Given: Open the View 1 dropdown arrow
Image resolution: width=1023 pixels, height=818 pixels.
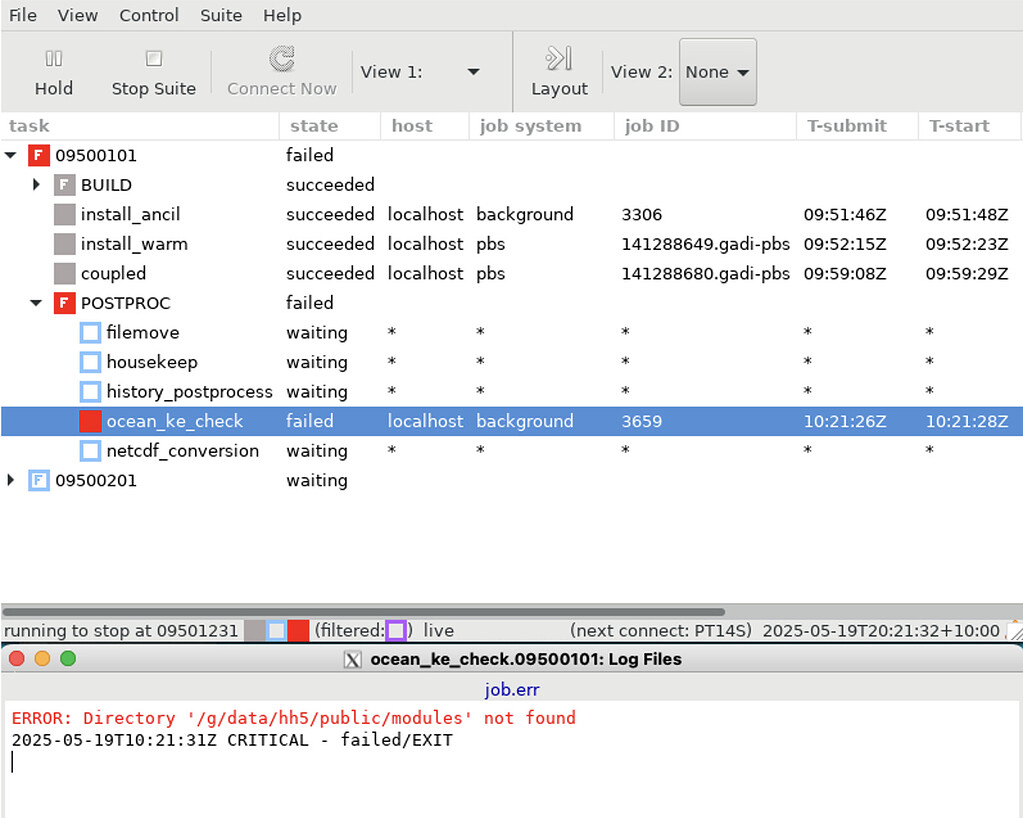Looking at the screenshot, I should pyautogui.click(x=473, y=71).
